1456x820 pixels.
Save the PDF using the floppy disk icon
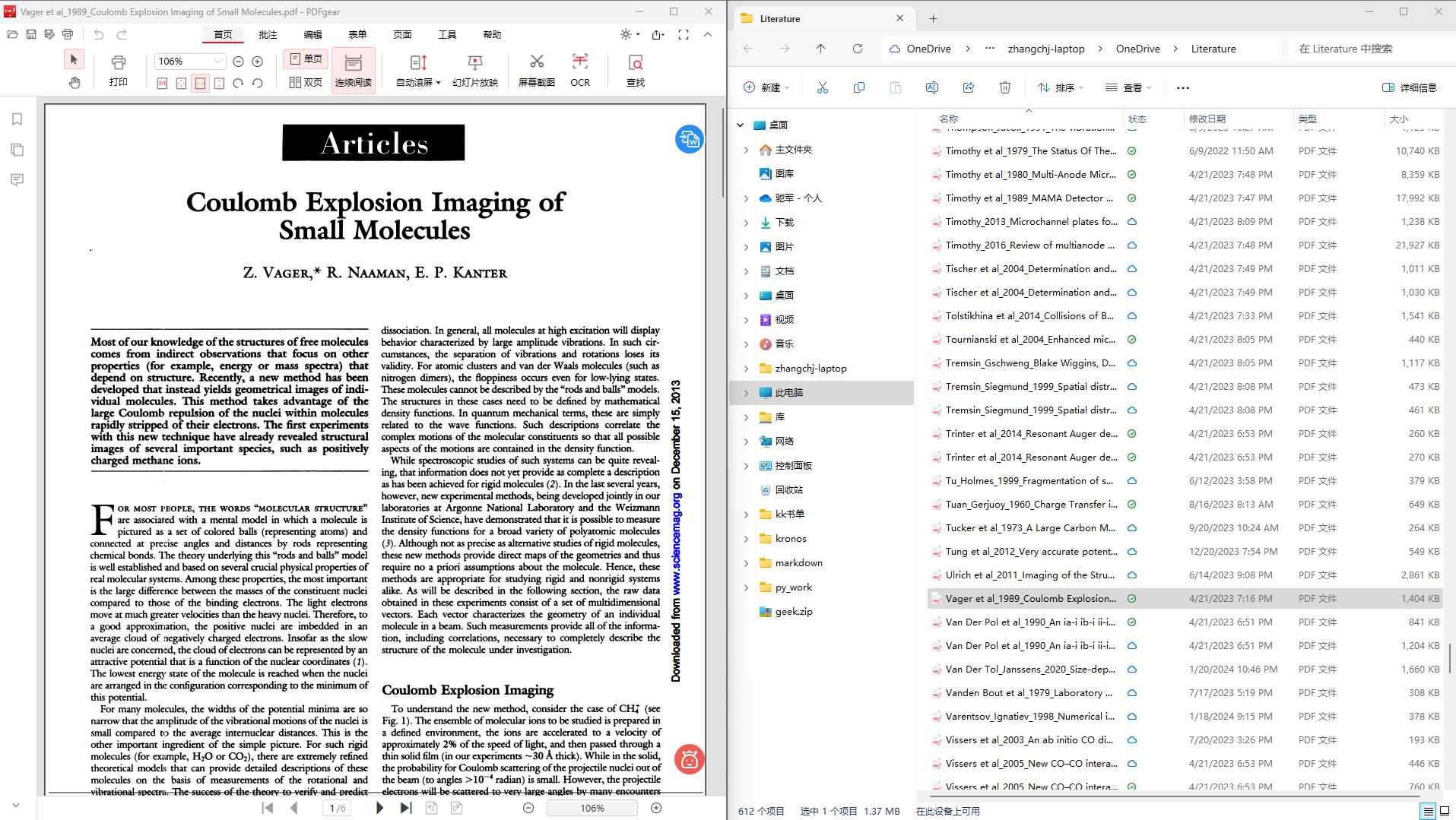pos(31,34)
